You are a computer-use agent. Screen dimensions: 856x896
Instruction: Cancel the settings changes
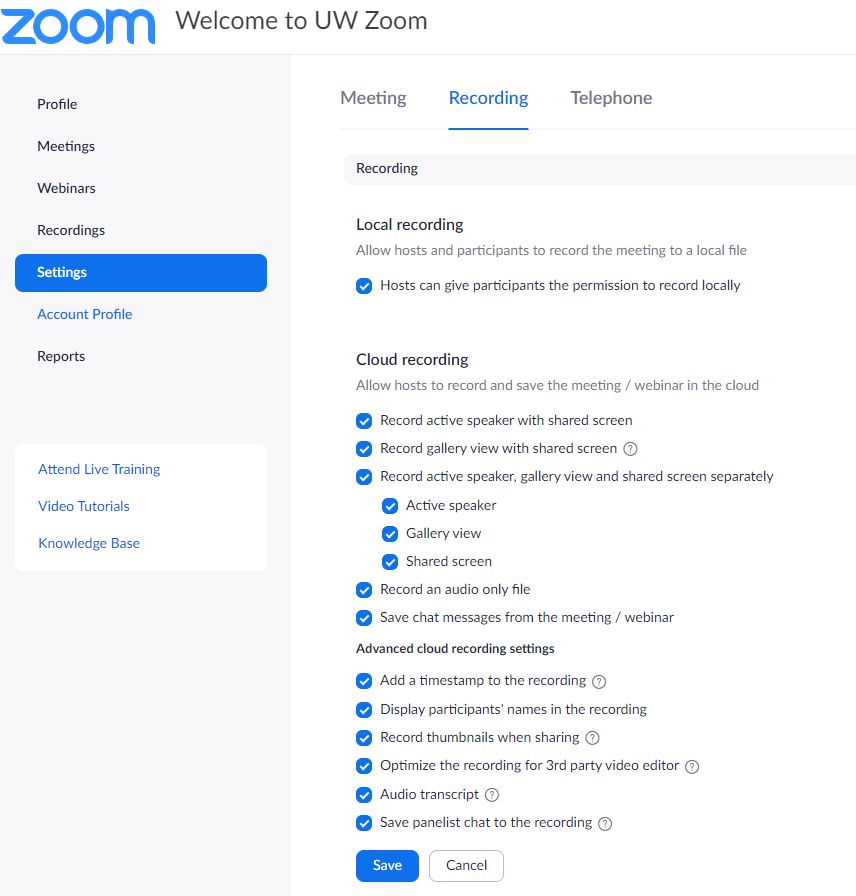click(466, 866)
